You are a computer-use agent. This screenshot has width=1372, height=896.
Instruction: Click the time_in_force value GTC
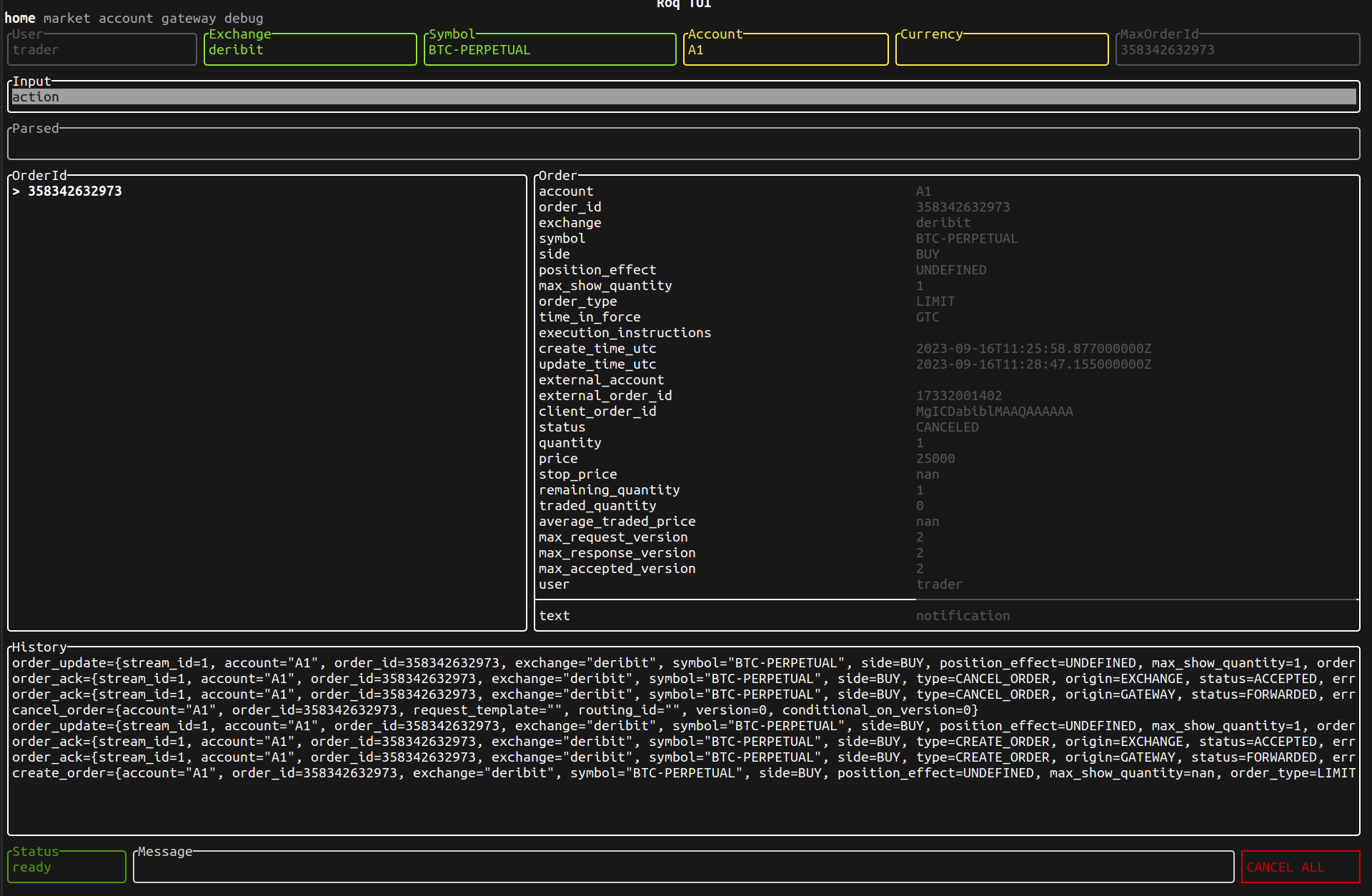click(928, 317)
